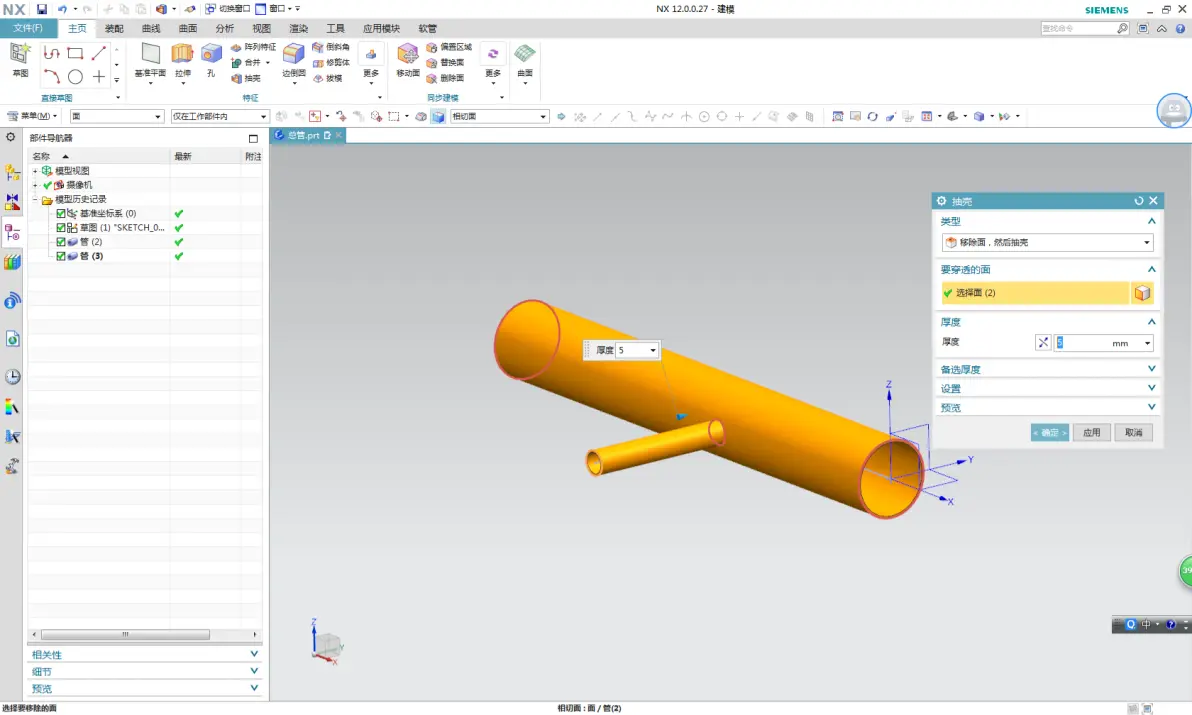
Task: Uncheck the 管 (3) feature checkbox
Action: [x=61, y=256]
